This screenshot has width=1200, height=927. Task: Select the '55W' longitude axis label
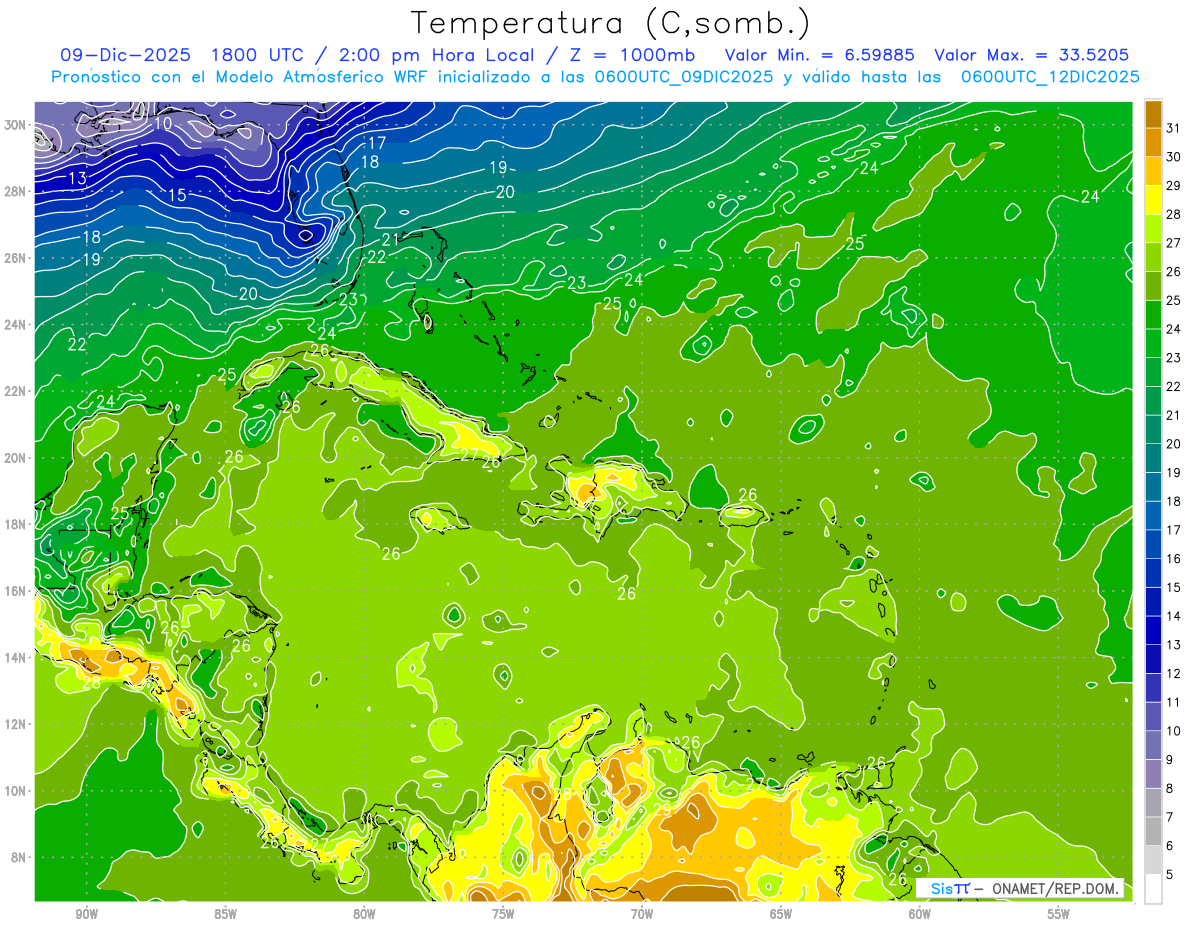pos(1059,914)
